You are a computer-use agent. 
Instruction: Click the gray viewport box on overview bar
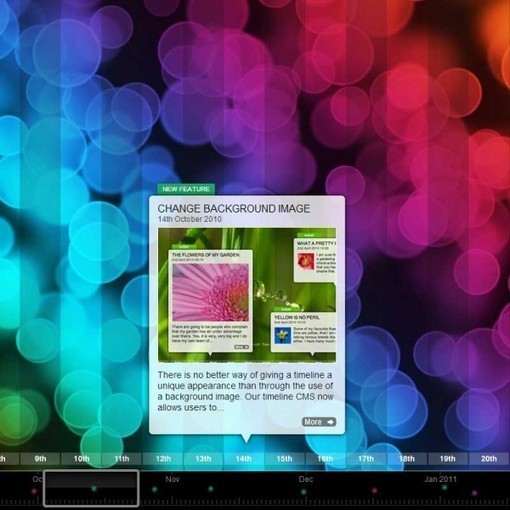pyautogui.click(x=91, y=488)
